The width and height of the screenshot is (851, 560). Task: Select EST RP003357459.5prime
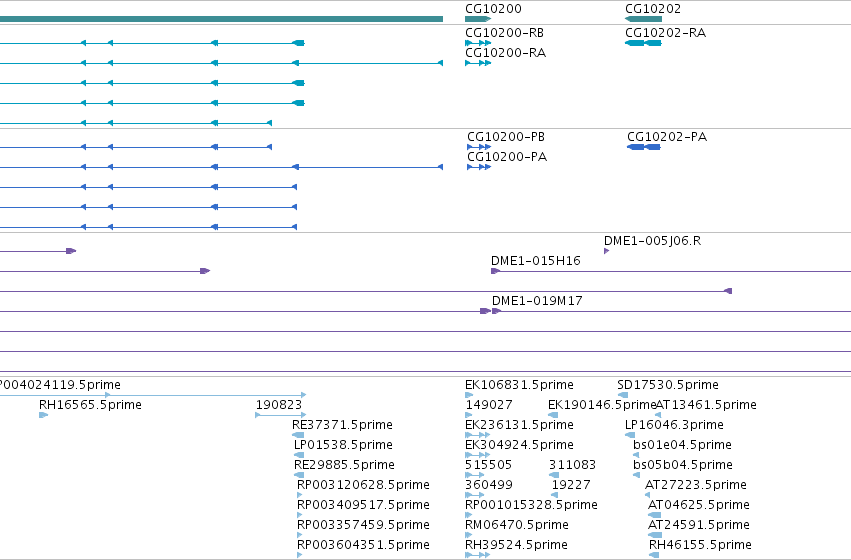pyautogui.click(x=363, y=525)
